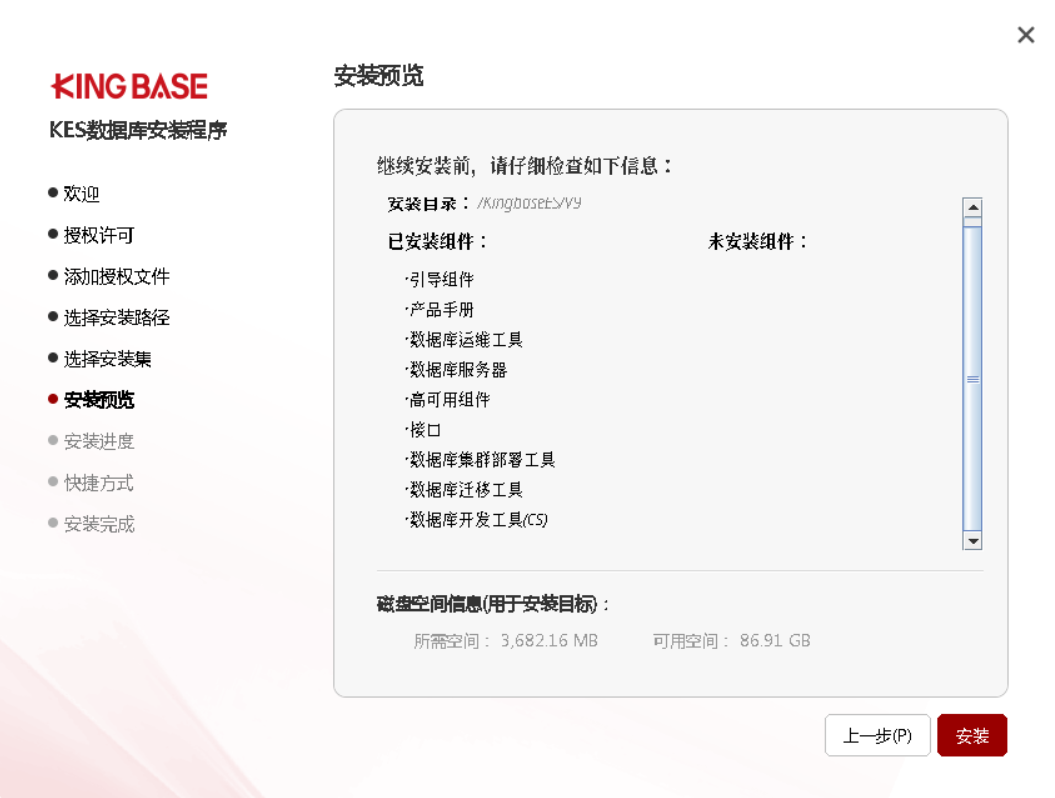Viewport: 1055px width, 798px height.
Task: Select the 欢迎 step in sidebar
Action: click(x=81, y=194)
